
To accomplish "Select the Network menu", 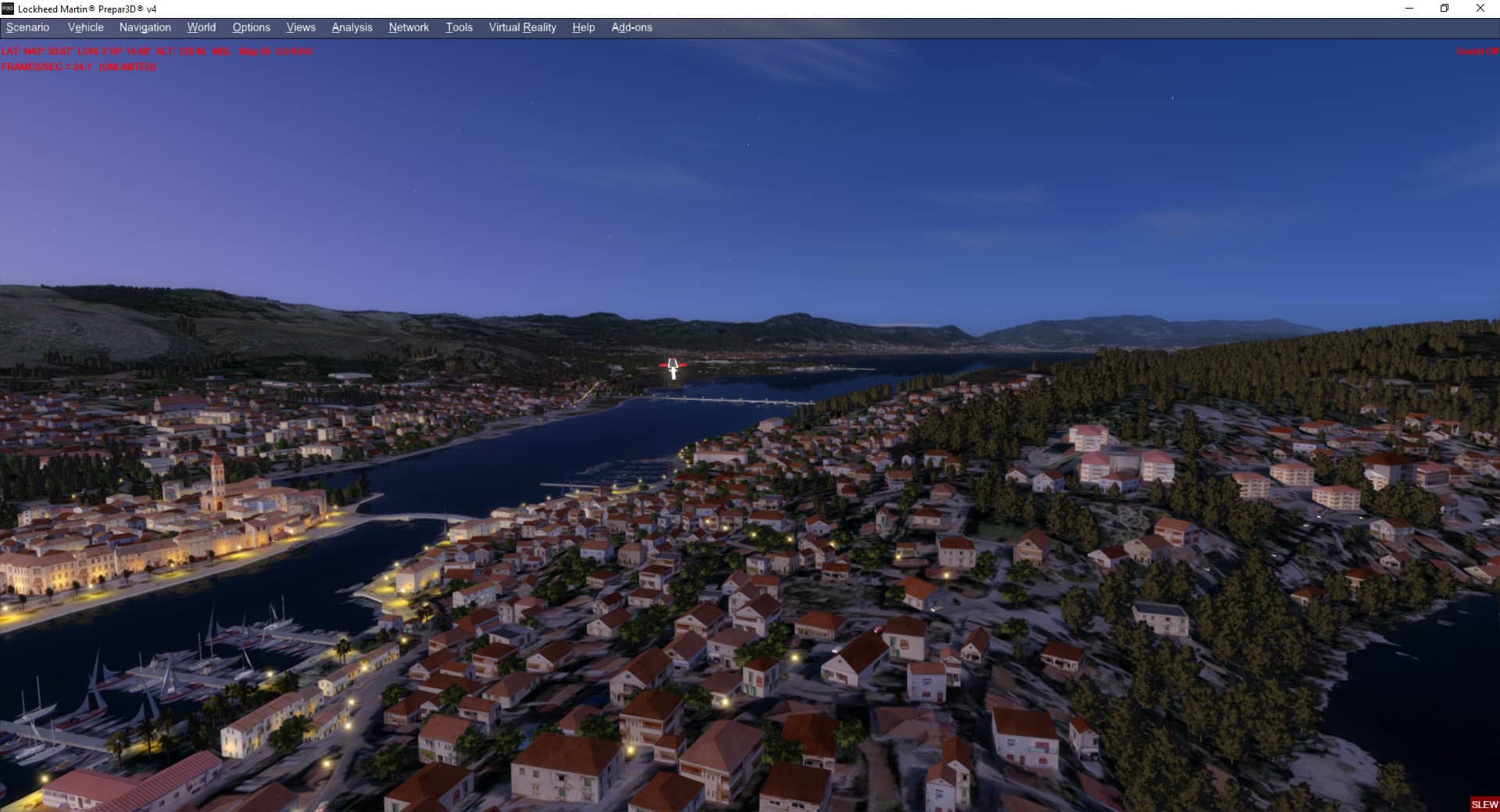I will [x=409, y=27].
